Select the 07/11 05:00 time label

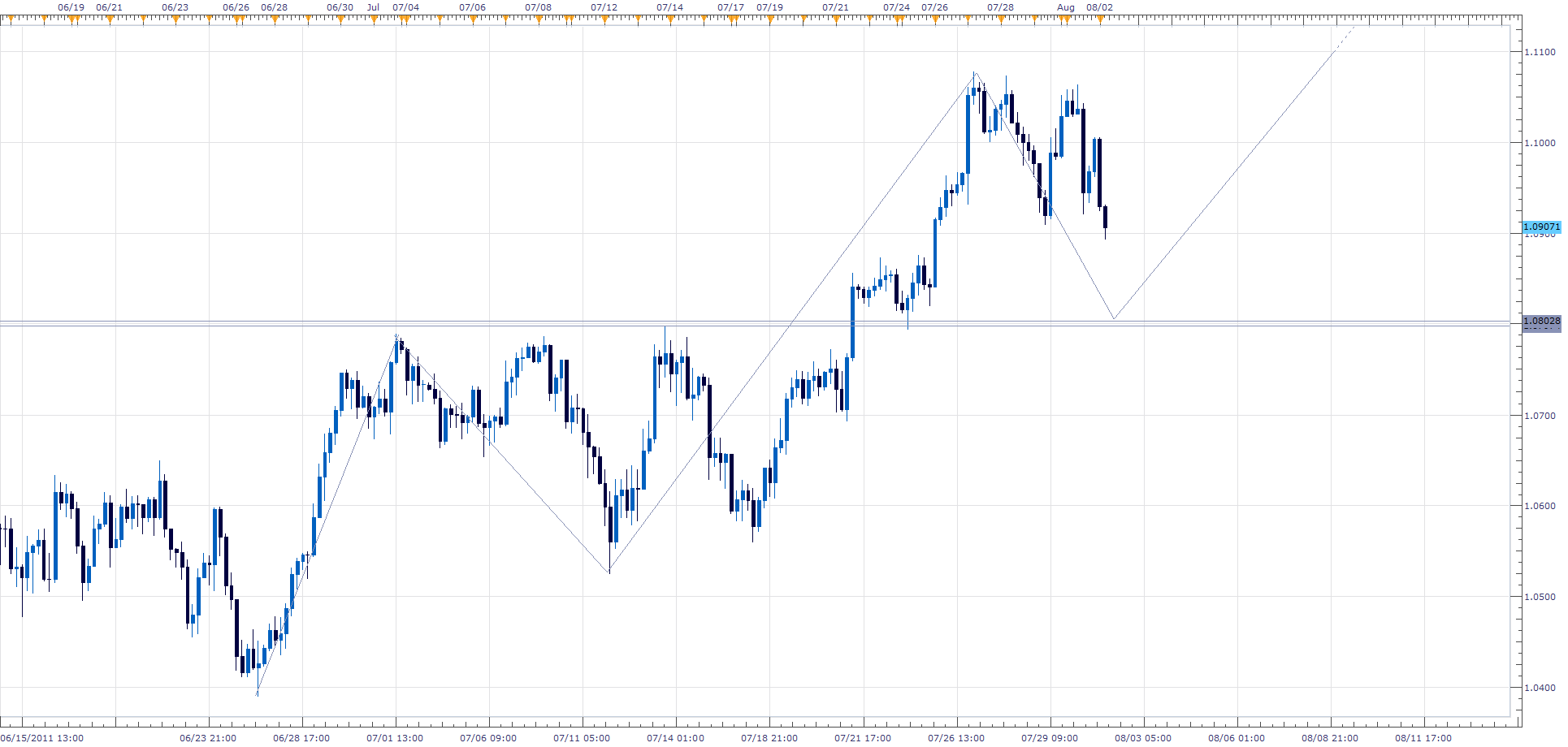coord(582,738)
